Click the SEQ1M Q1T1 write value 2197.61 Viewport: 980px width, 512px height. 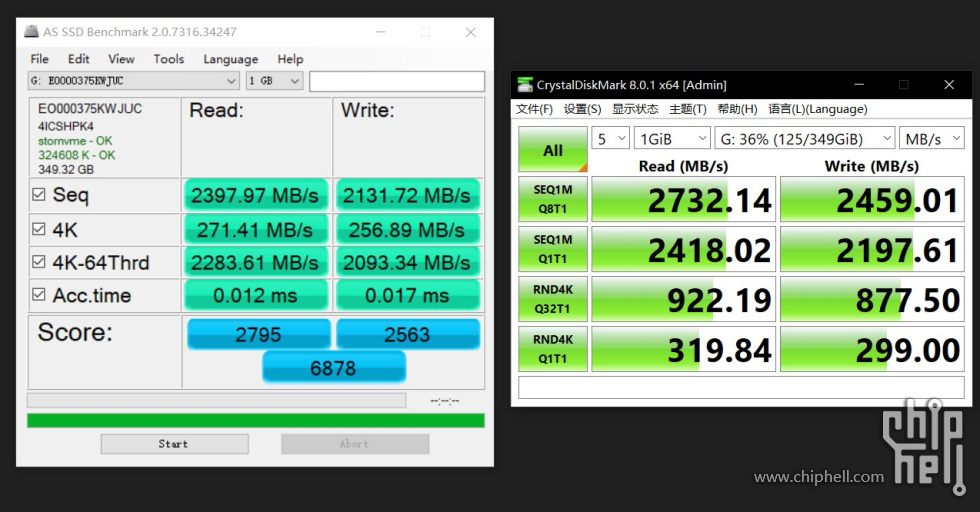872,249
